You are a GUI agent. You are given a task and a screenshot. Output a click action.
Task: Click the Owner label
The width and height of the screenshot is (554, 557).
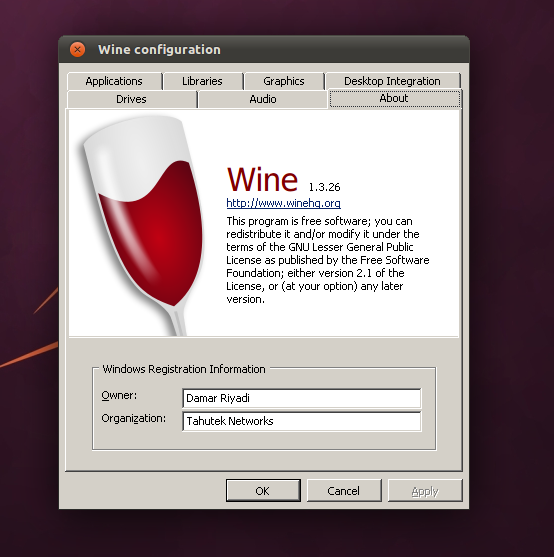[x=119, y=395]
